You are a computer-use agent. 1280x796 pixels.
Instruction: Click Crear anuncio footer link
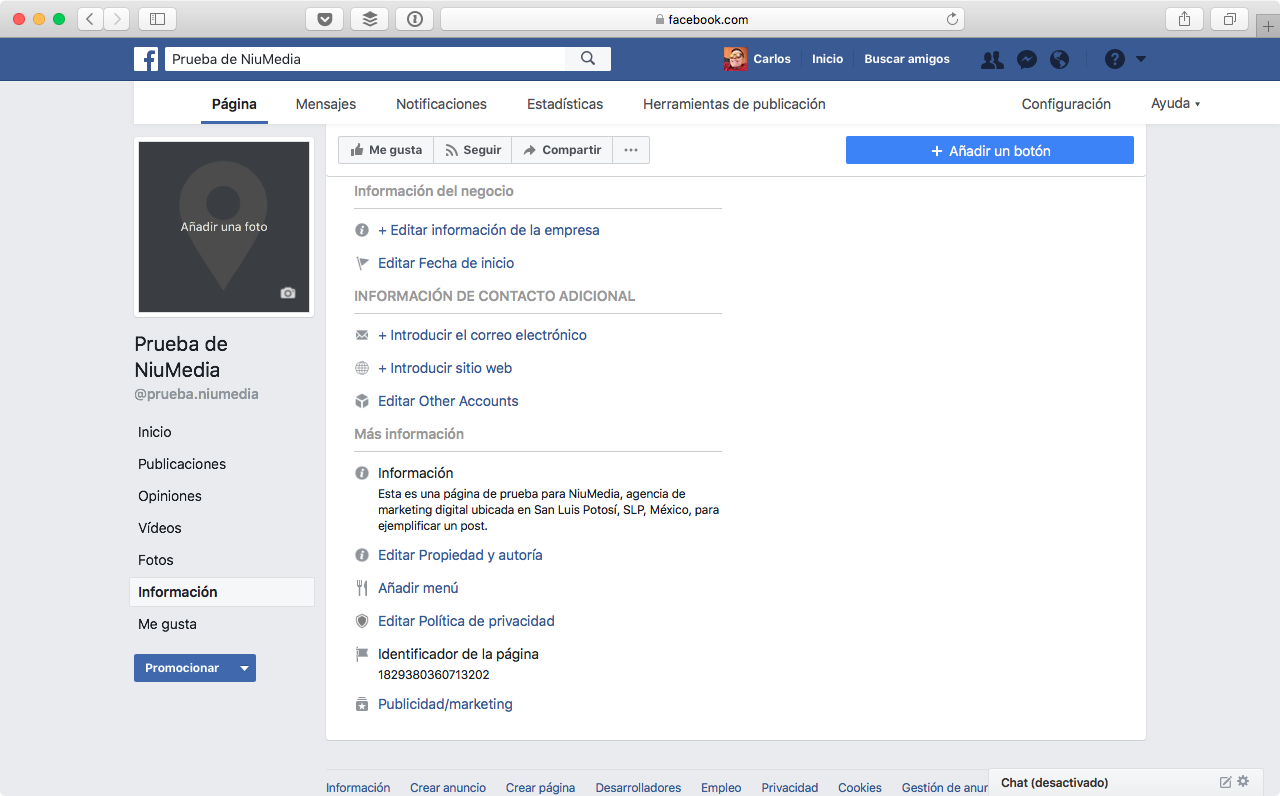click(448, 788)
